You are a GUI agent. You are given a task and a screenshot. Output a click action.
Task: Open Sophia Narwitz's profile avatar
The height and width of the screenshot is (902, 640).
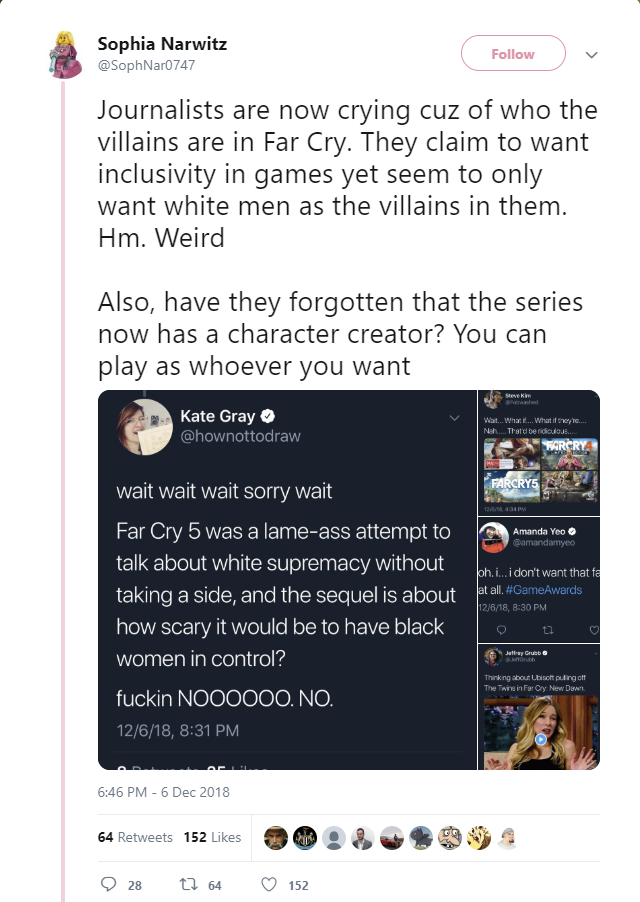point(64,55)
